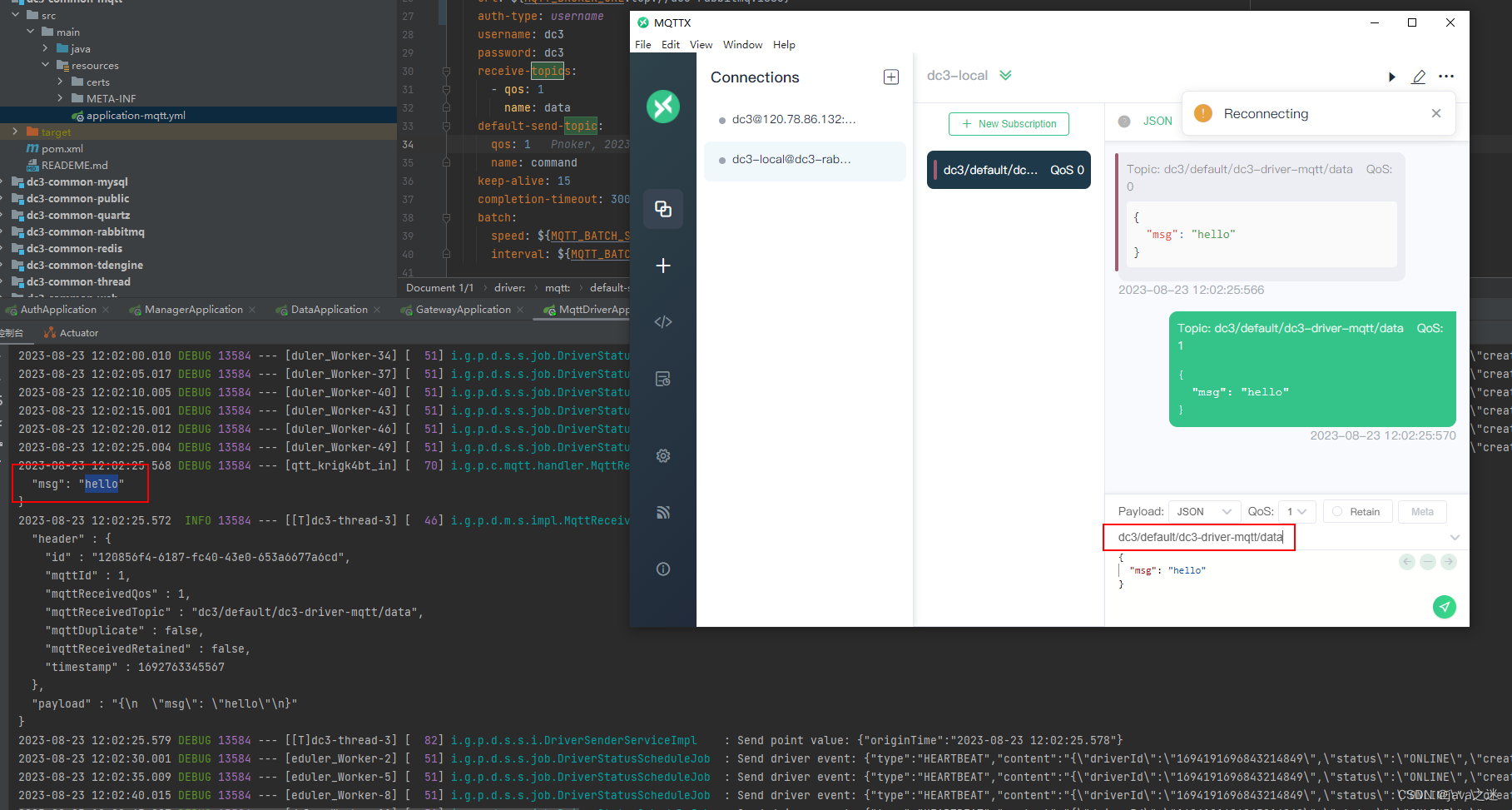This screenshot has height=810, width=1512.
Task: Send the message with the green send button
Action: [x=1445, y=607]
